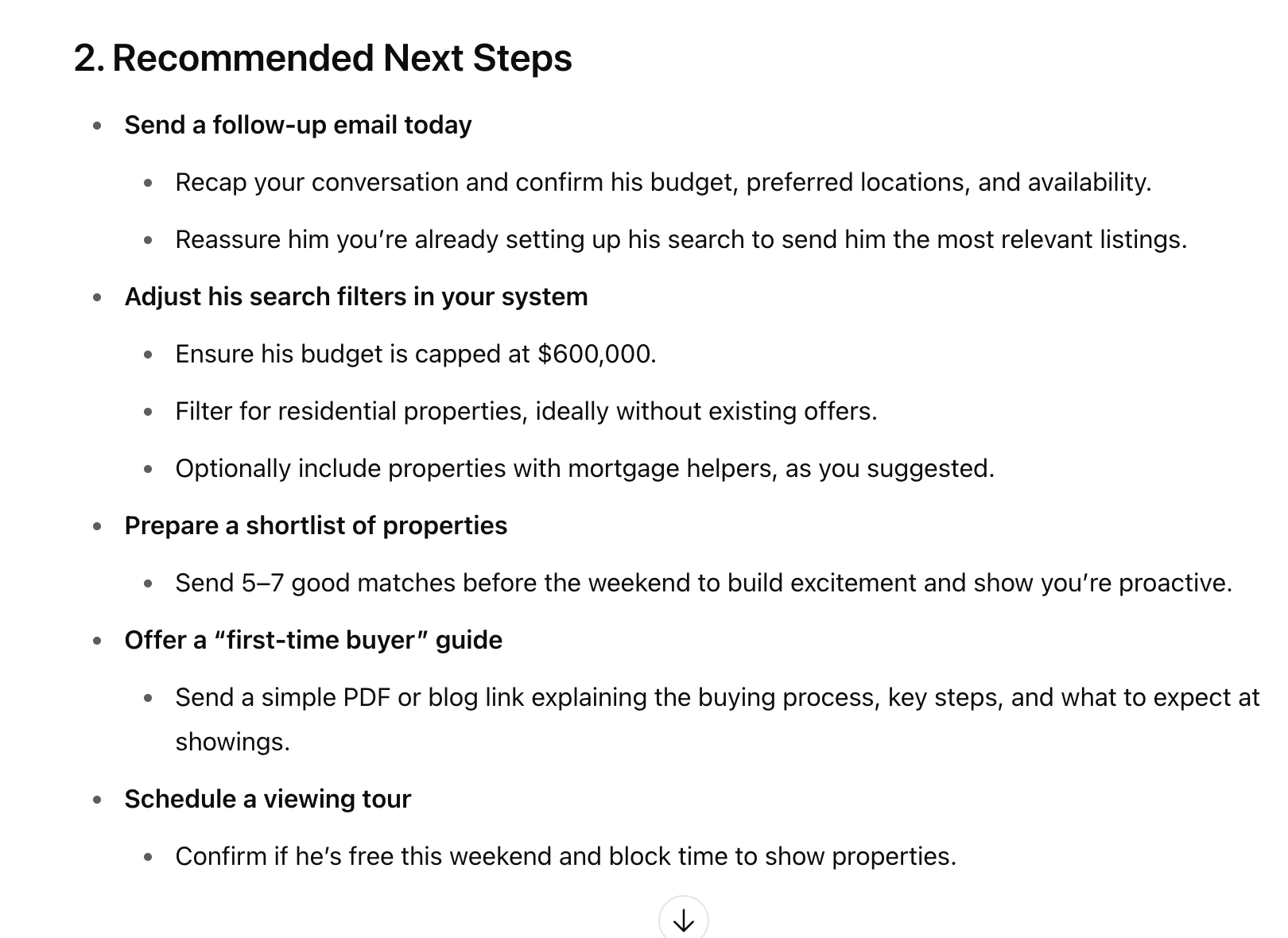Click the "$600,000" amount in the text
Image resolution: width=1288 pixels, height=938 pixels.
pos(596,354)
